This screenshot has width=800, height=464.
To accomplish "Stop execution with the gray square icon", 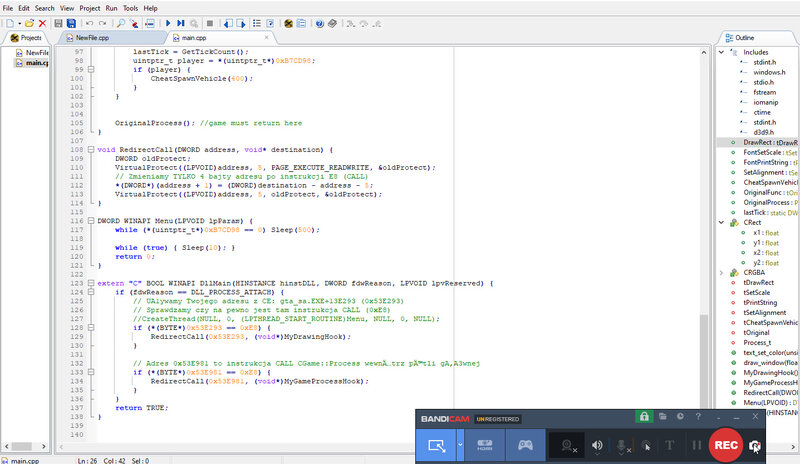I will click(x=210, y=23).
